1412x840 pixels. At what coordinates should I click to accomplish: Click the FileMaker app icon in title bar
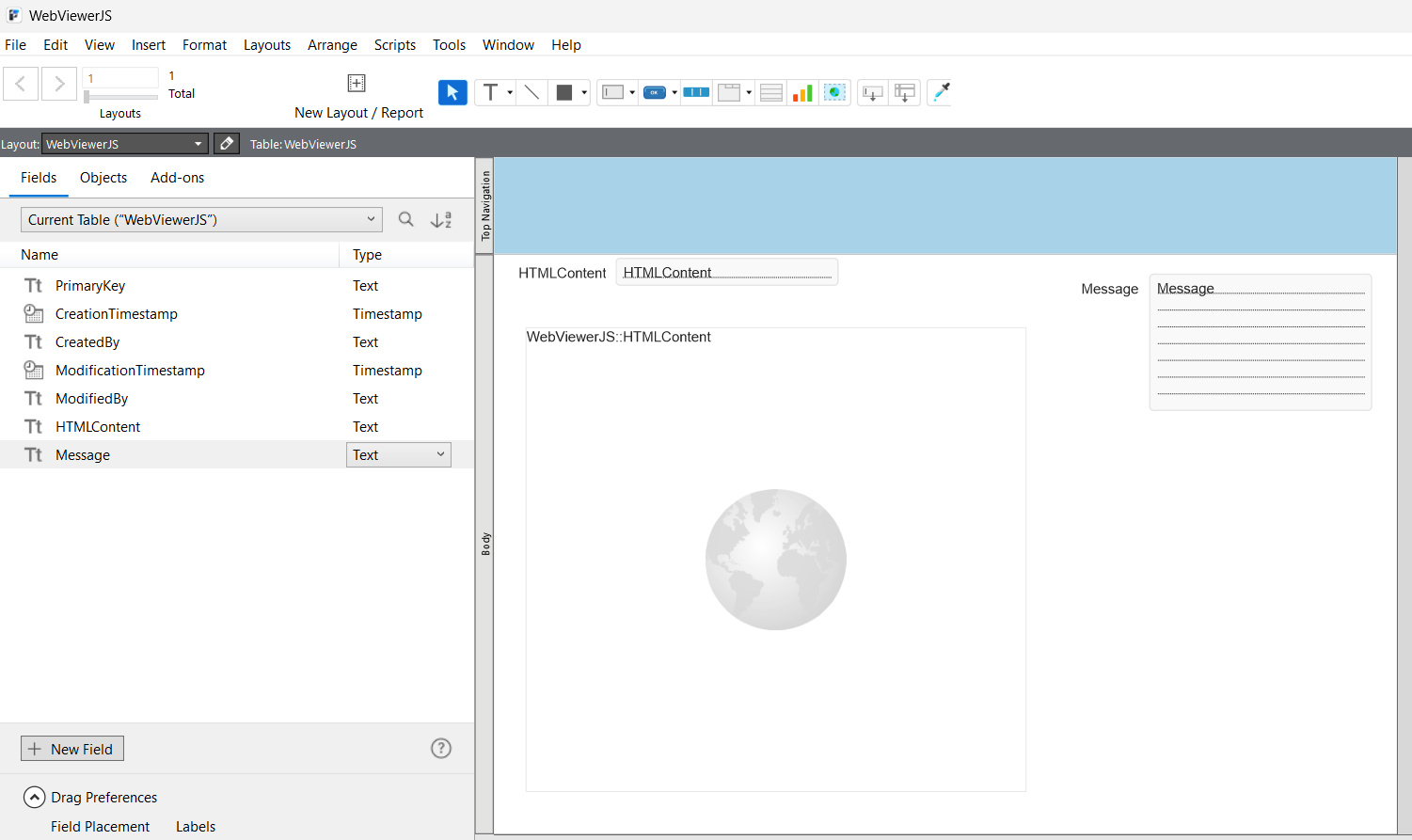pyautogui.click(x=14, y=15)
